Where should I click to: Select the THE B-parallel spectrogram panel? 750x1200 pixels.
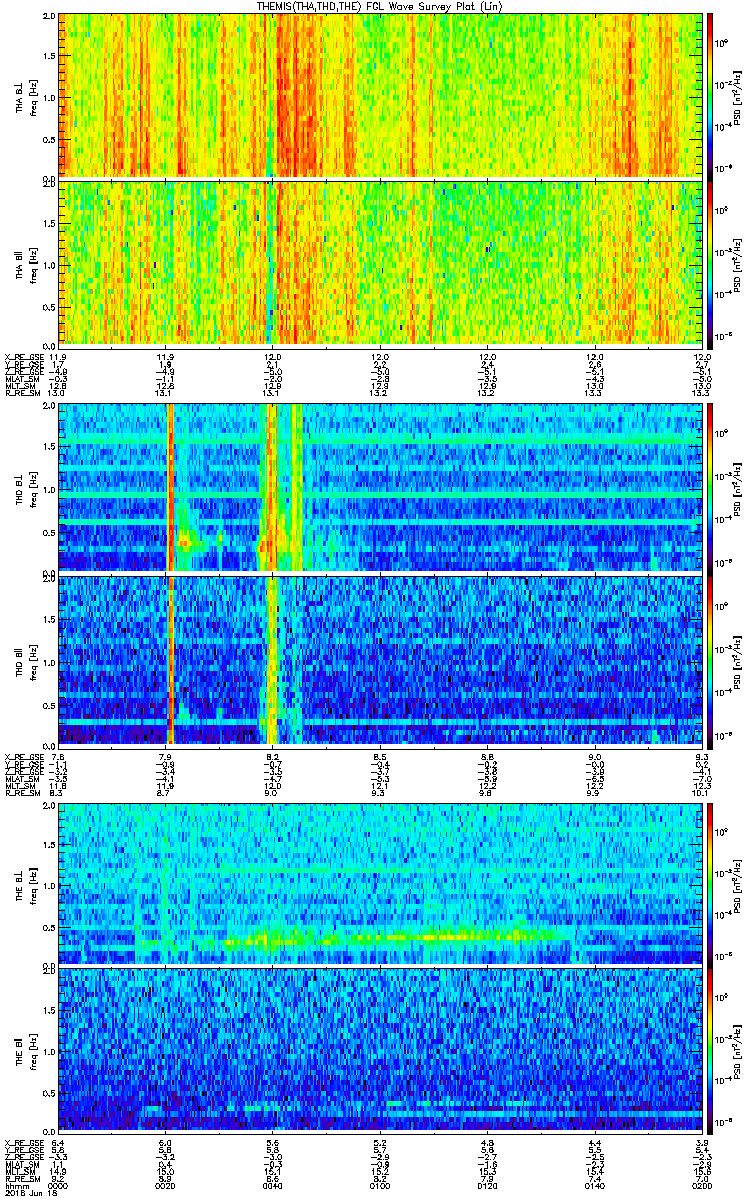(x=380, y=1049)
